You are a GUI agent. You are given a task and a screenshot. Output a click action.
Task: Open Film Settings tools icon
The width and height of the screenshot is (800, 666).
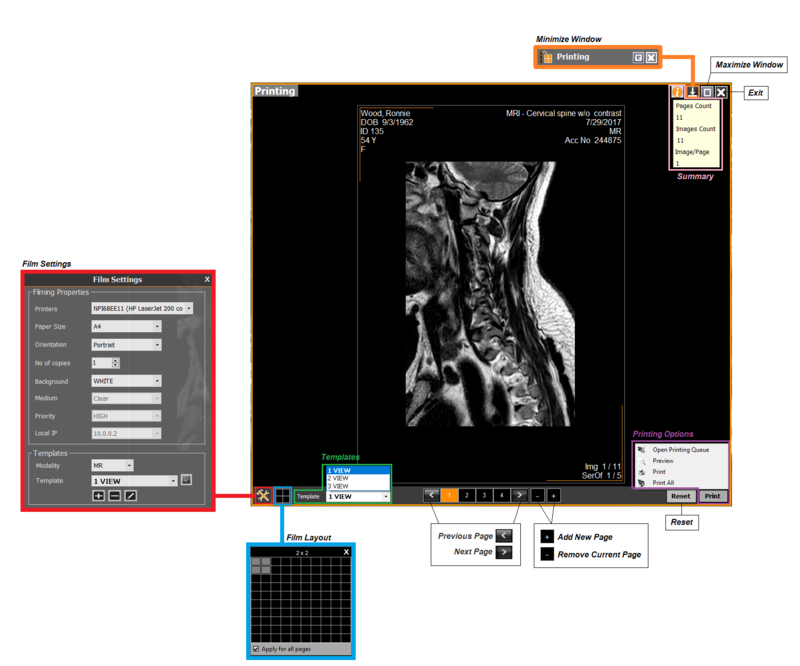(263, 495)
